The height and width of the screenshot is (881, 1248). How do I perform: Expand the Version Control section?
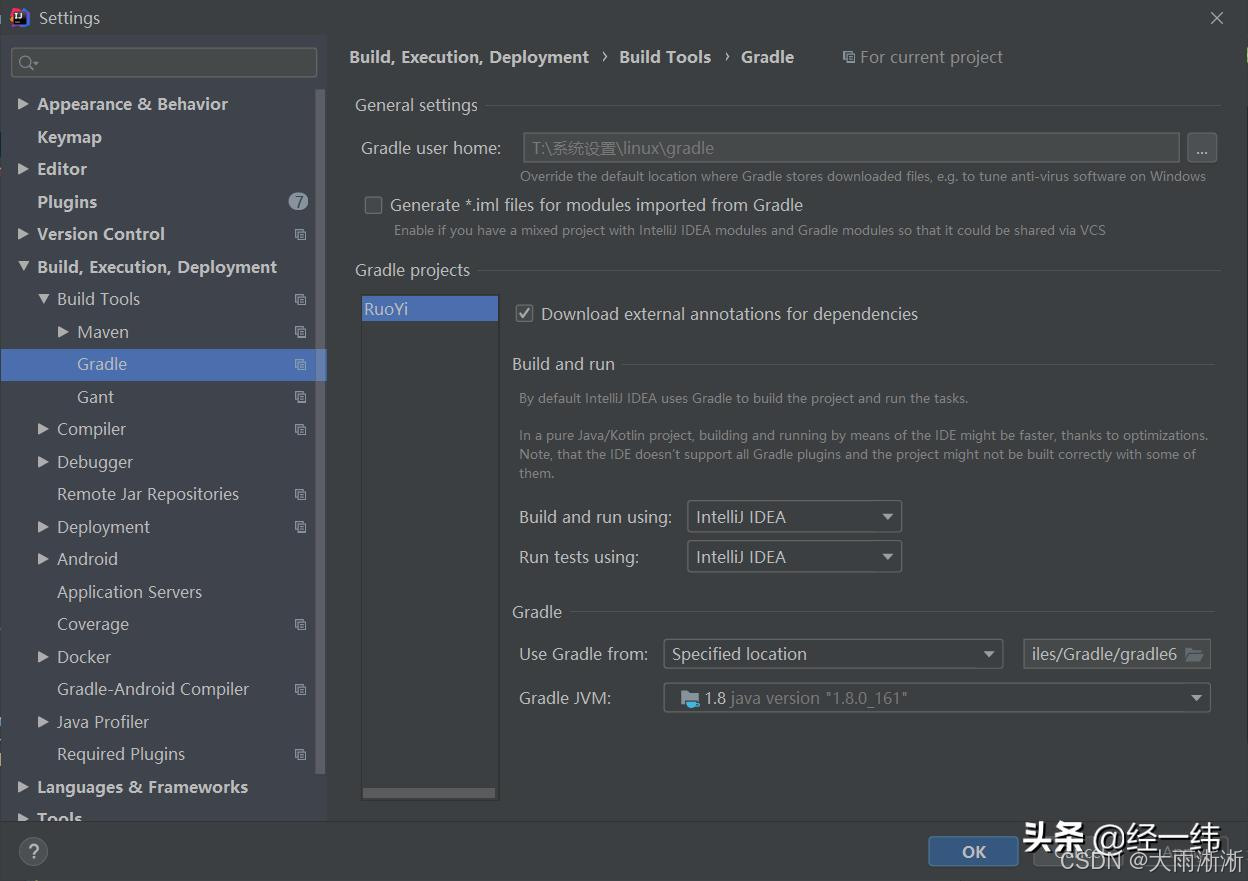23,234
